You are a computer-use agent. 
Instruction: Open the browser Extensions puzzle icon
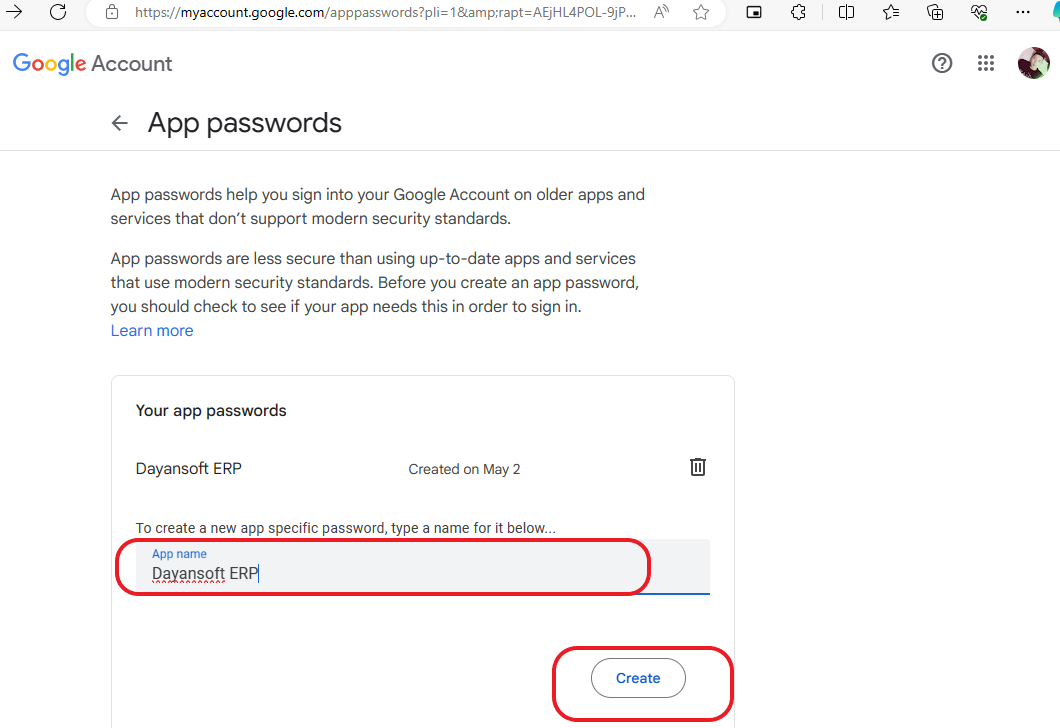click(798, 12)
